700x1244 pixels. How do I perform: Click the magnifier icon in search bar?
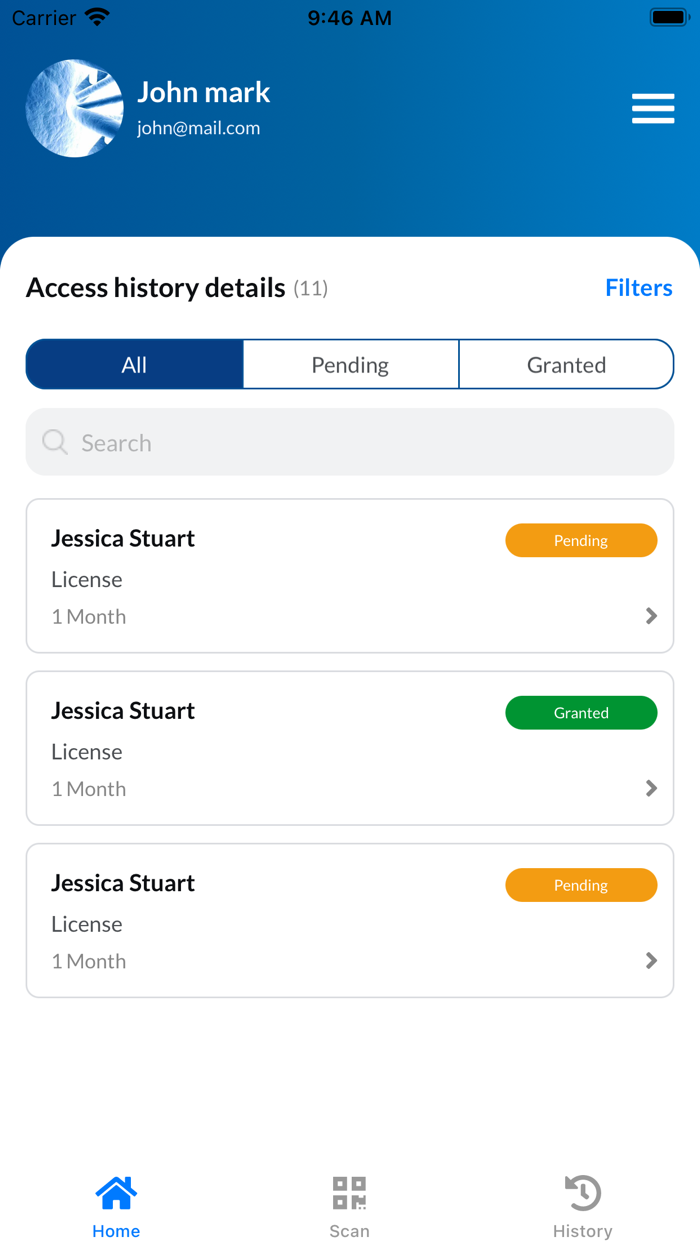pyautogui.click(x=55, y=443)
